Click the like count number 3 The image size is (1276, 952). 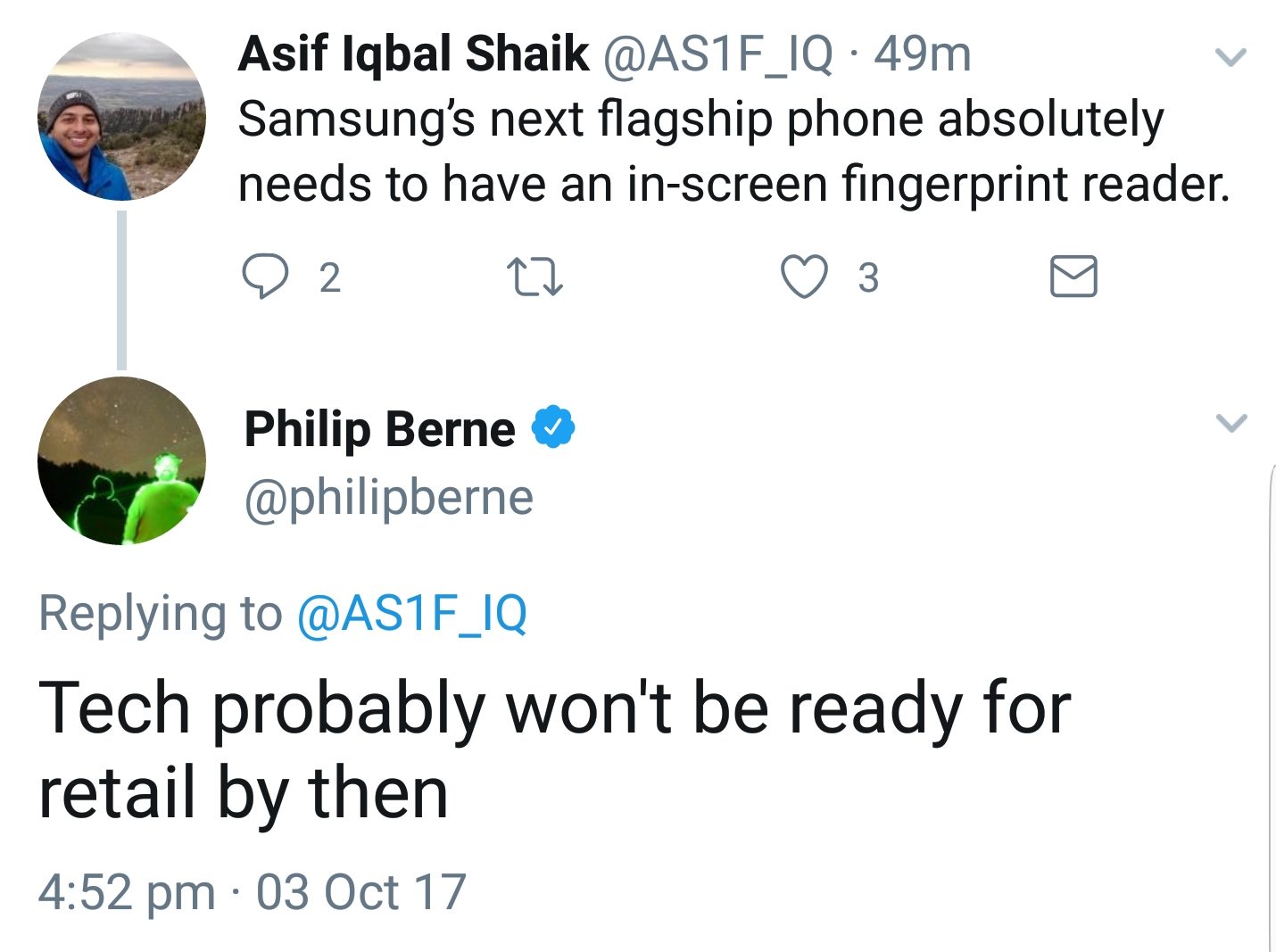868,277
